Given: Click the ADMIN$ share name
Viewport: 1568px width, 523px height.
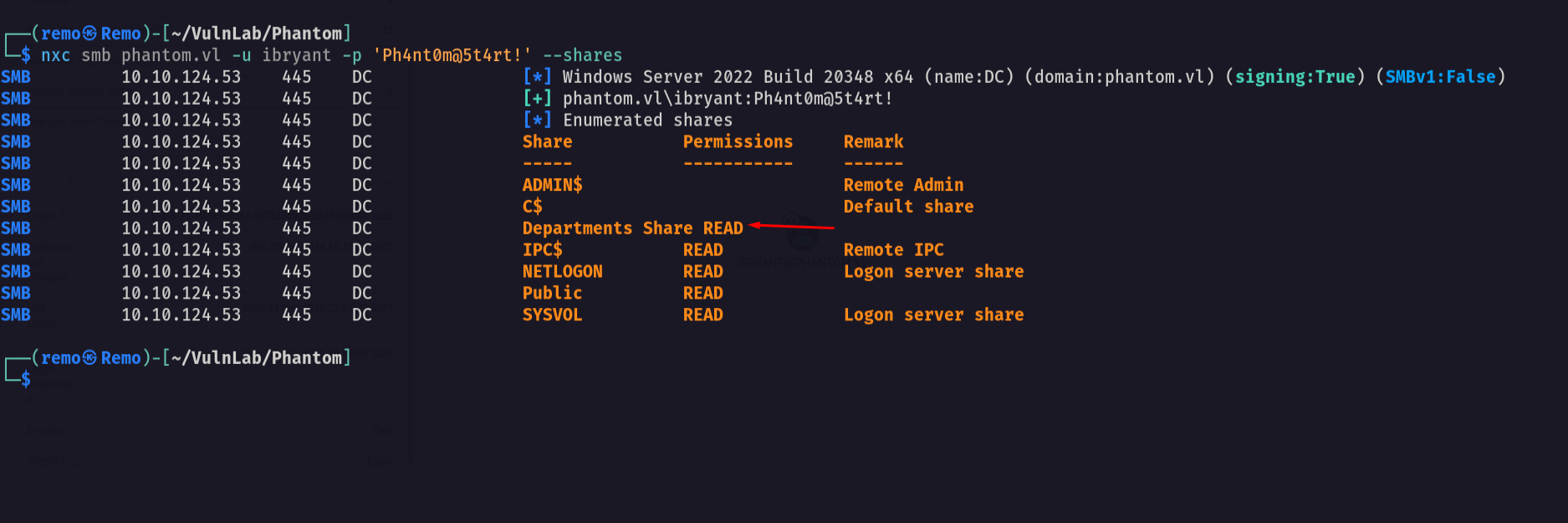Looking at the screenshot, I should click(552, 185).
